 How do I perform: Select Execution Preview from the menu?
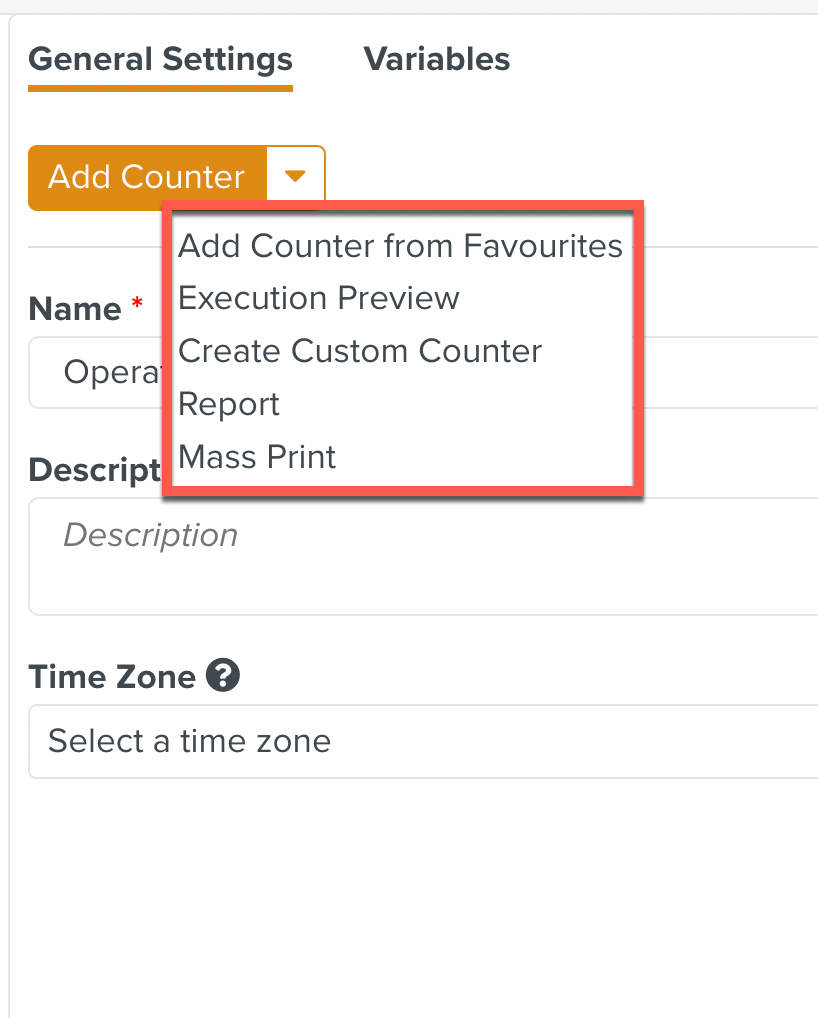319,298
